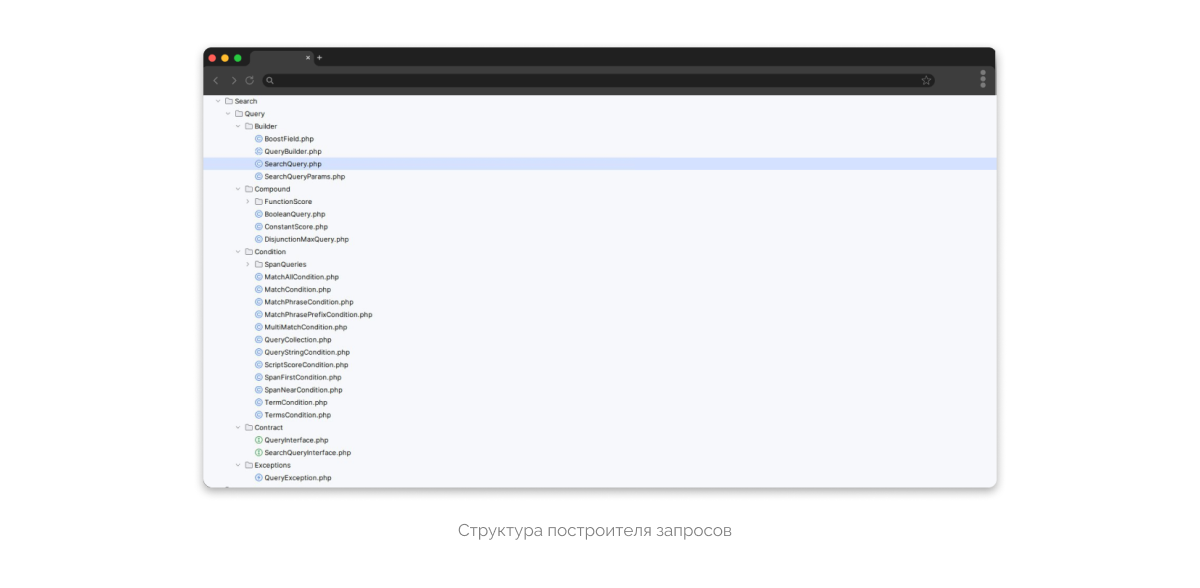1200x588 pixels.
Task: Select the Exceptions folder label
Action: [x=273, y=465]
